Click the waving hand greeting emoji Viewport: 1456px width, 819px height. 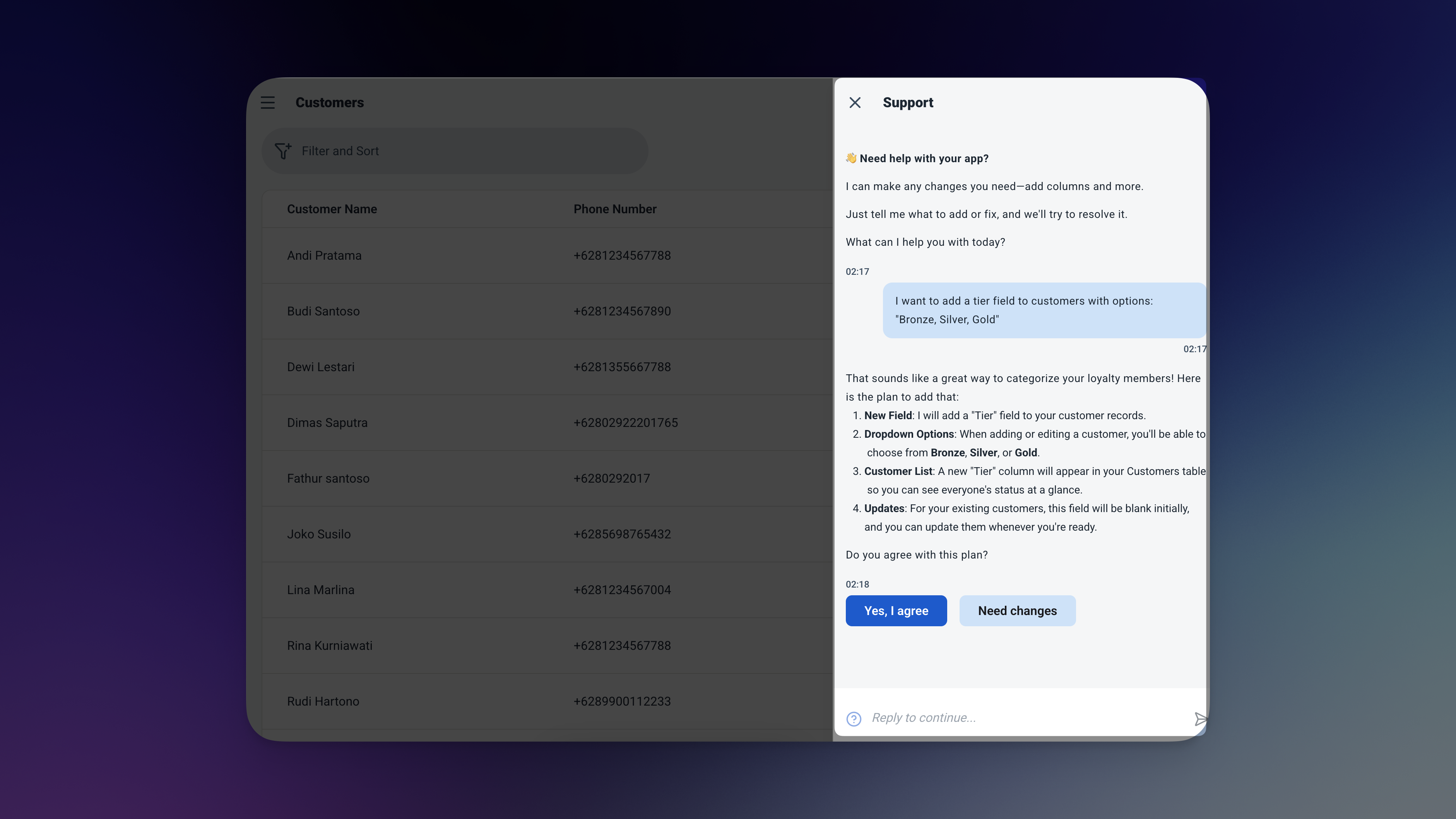(850, 158)
